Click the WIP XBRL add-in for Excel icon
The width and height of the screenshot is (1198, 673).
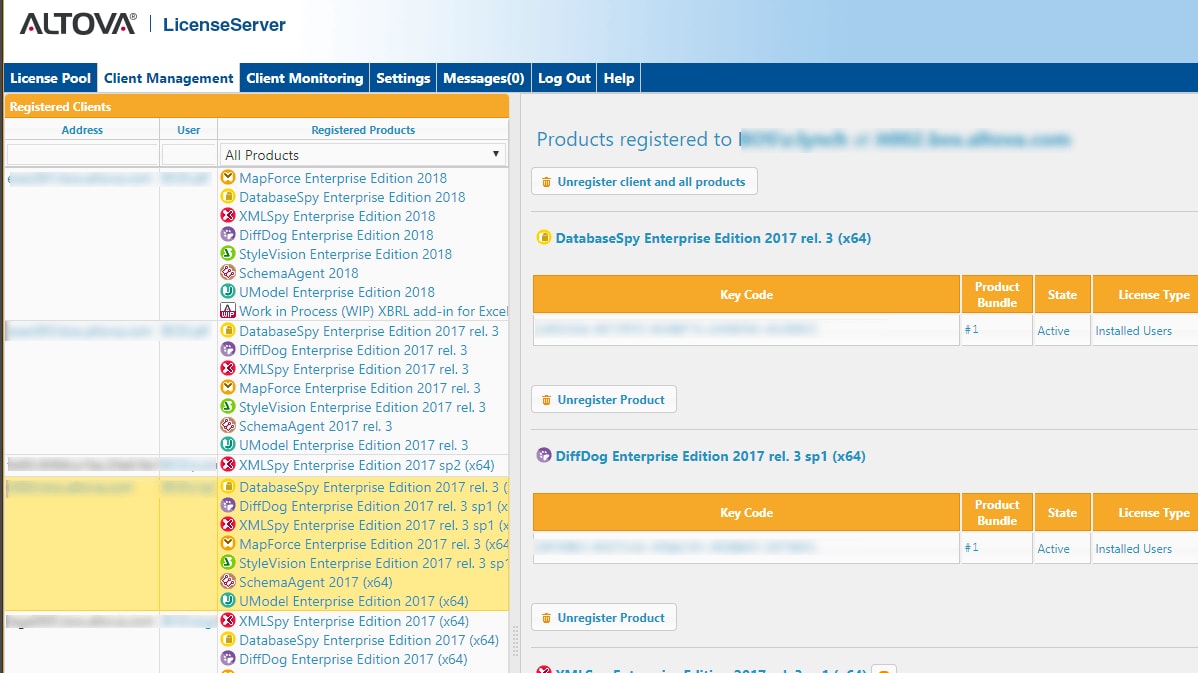(228, 311)
